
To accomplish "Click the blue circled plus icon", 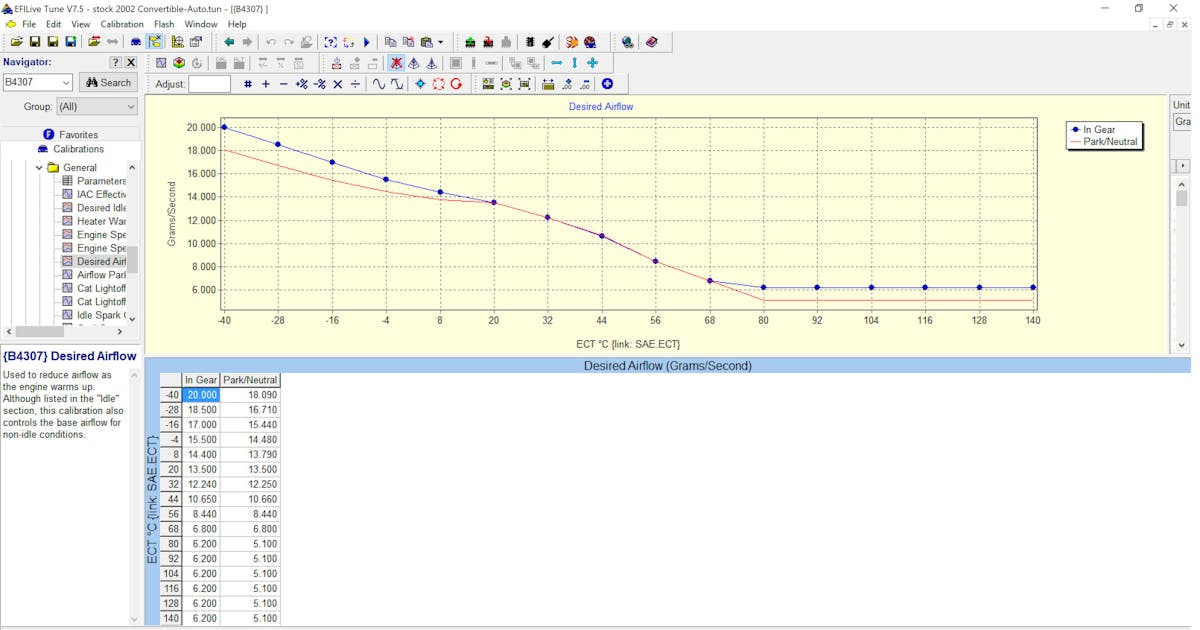I will pos(607,84).
